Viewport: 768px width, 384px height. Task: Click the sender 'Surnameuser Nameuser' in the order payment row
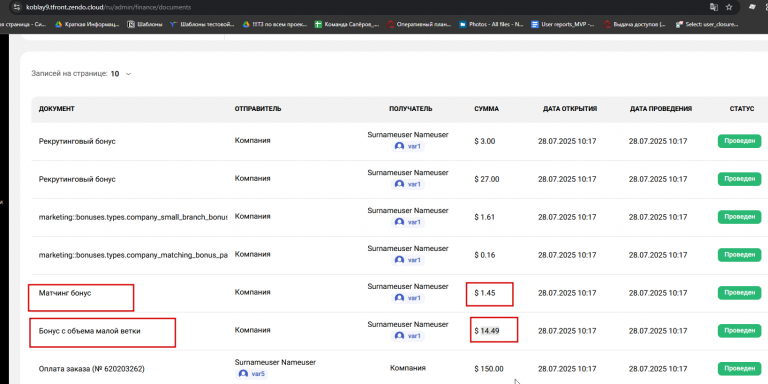pyautogui.click(x=275, y=362)
